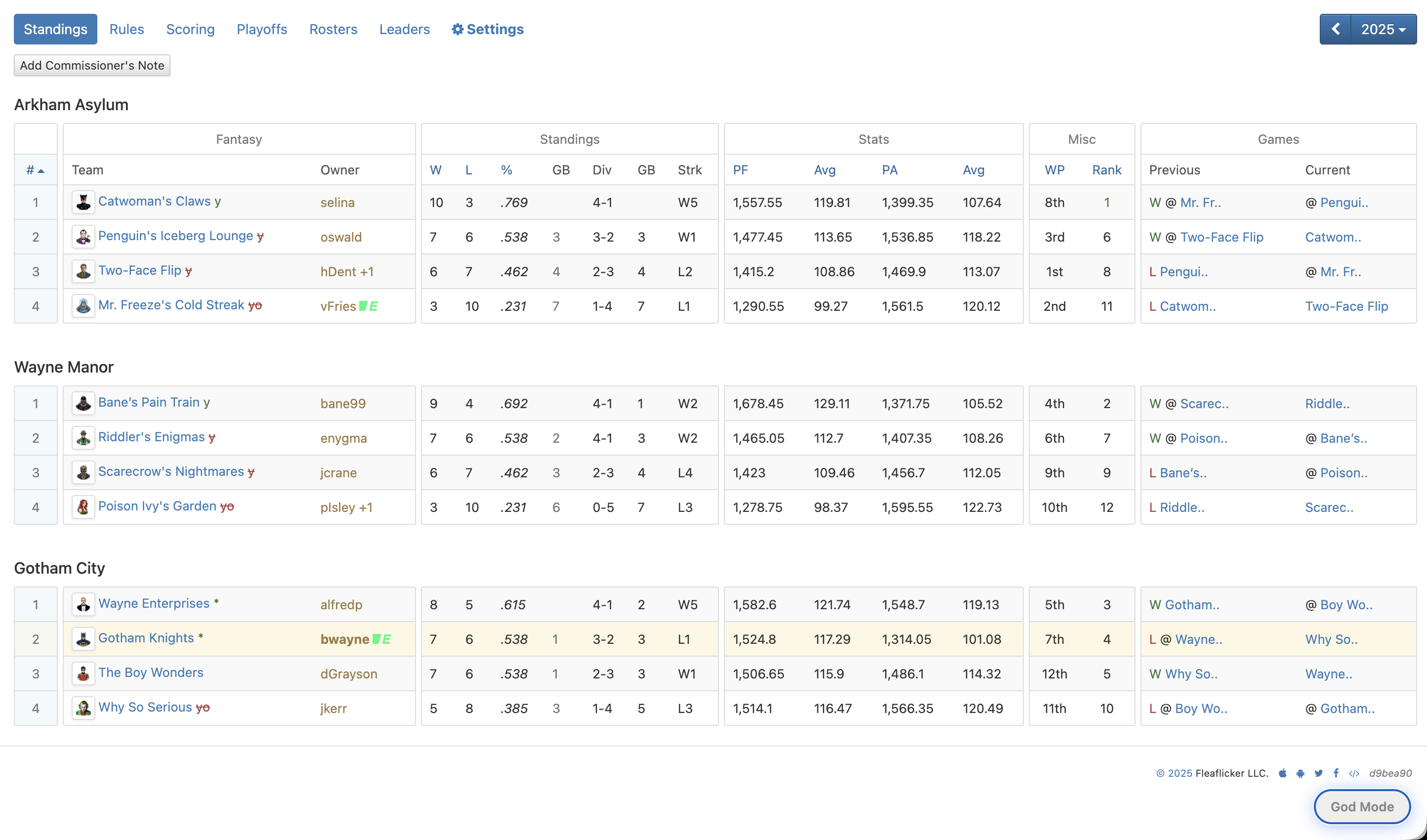
Task: Activate God Mode
Action: [x=1362, y=806]
